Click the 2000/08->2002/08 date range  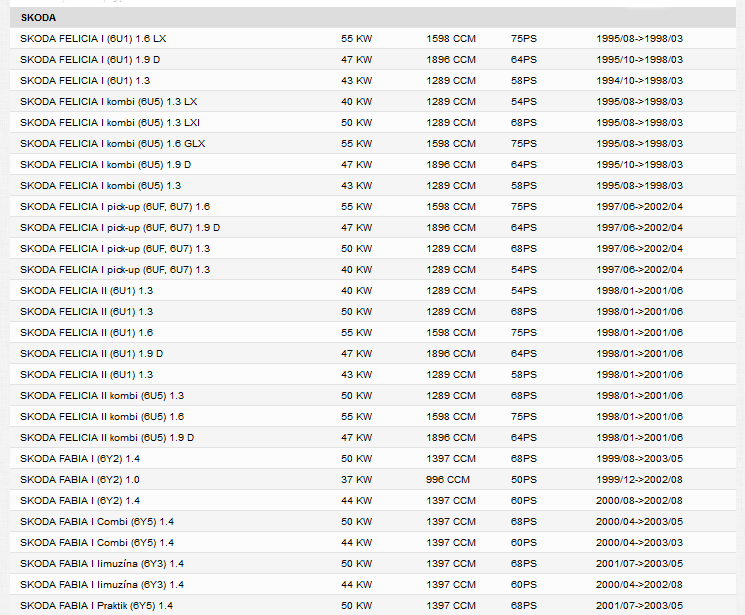[639, 501]
